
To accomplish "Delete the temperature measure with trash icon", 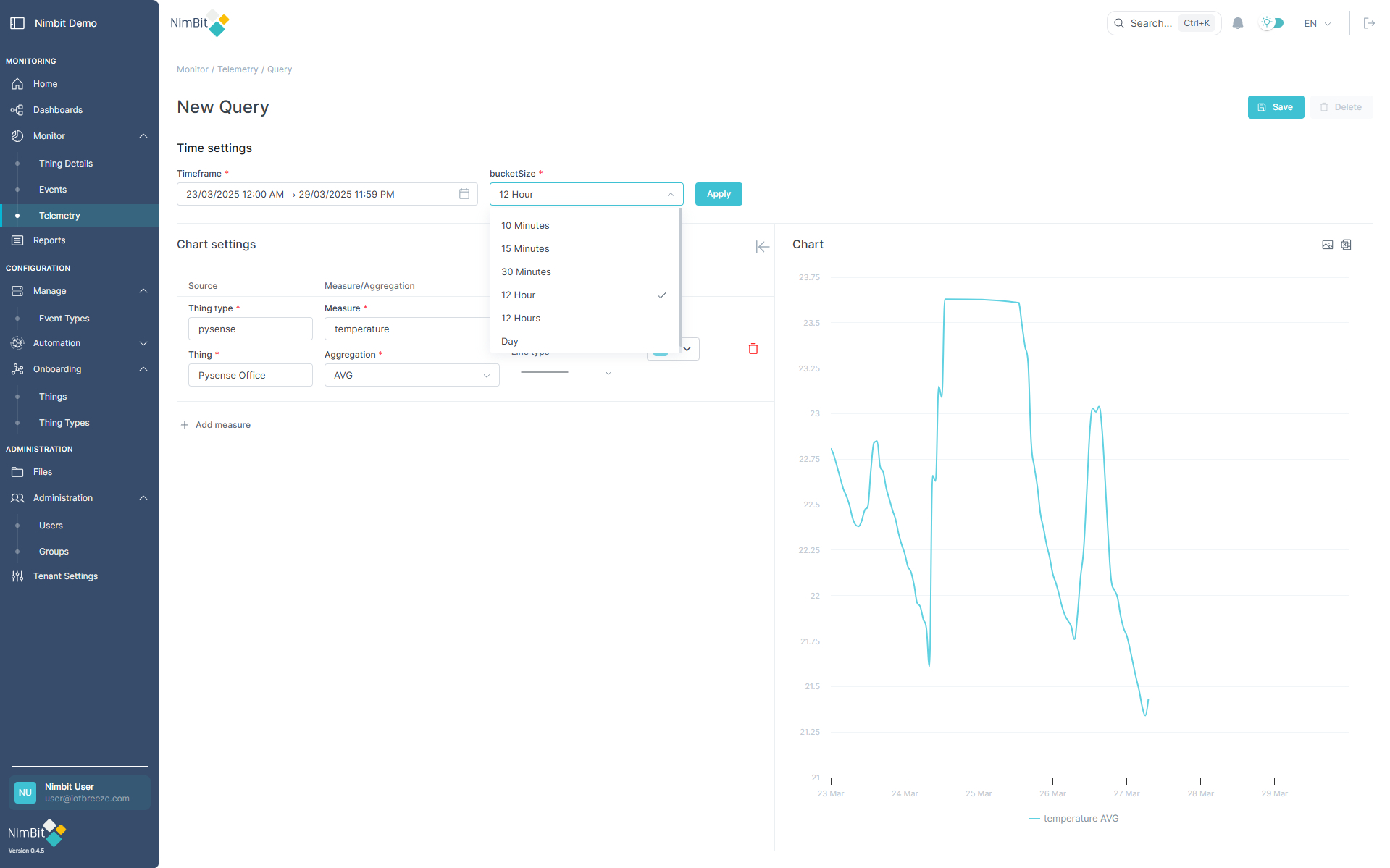I will (x=753, y=348).
